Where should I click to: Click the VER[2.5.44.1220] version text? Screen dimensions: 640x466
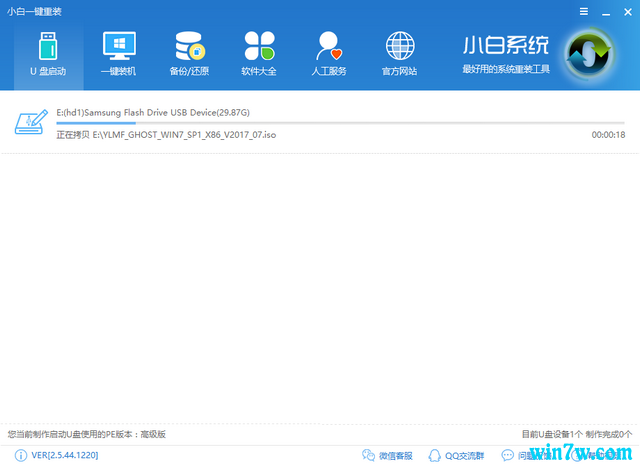point(64,455)
